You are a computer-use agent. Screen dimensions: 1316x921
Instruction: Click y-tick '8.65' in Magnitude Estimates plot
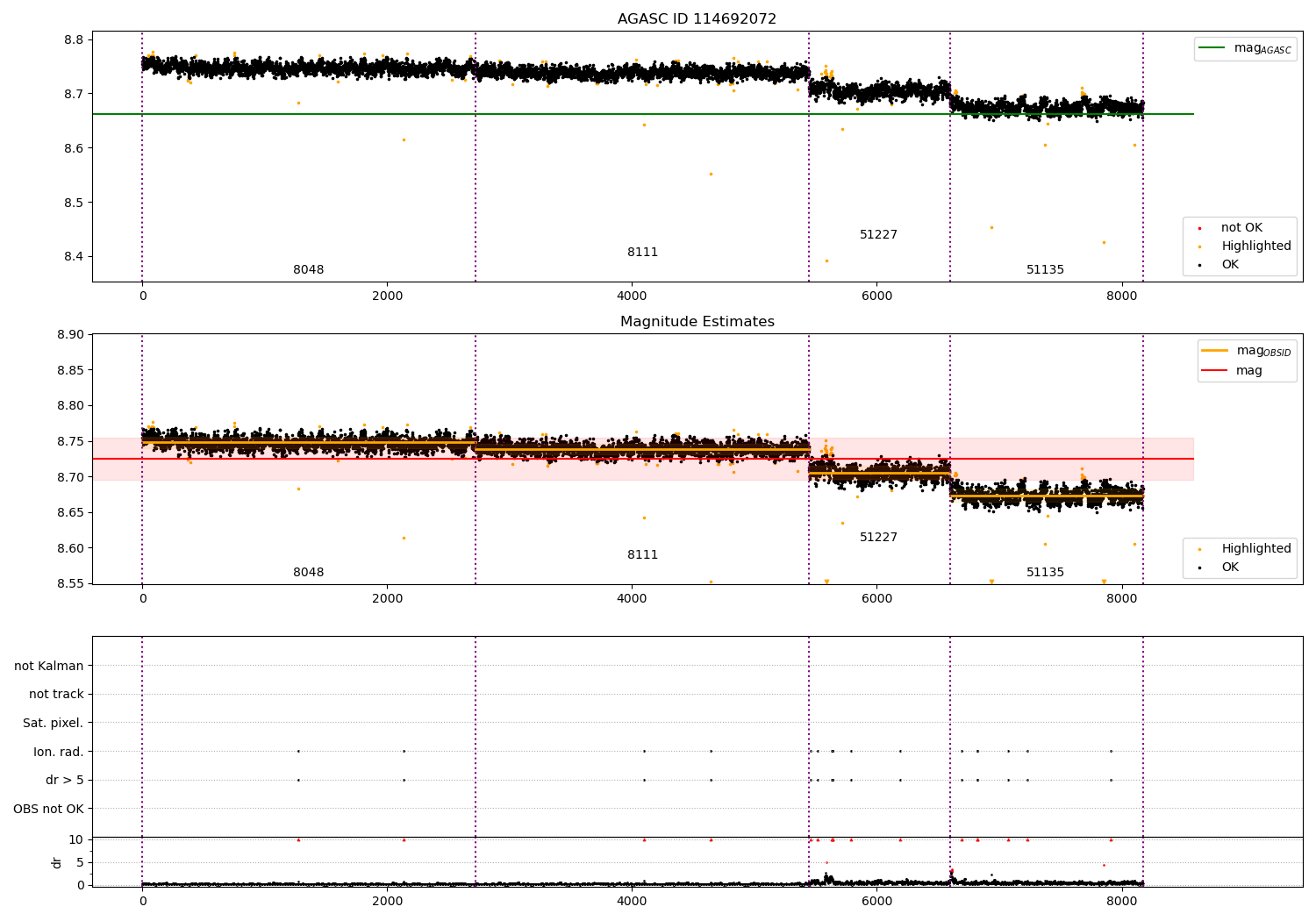[70, 513]
